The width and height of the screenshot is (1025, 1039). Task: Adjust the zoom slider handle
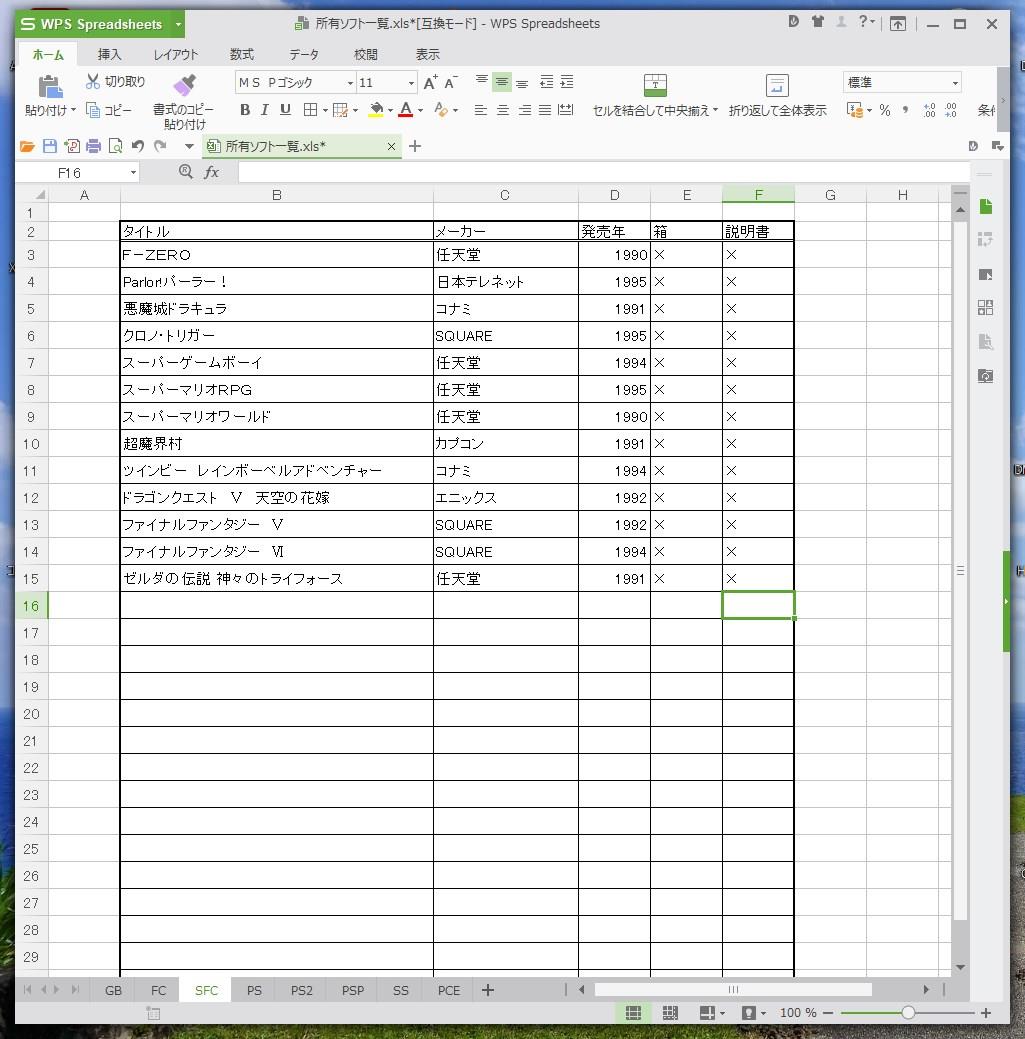tap(908, 1012)
